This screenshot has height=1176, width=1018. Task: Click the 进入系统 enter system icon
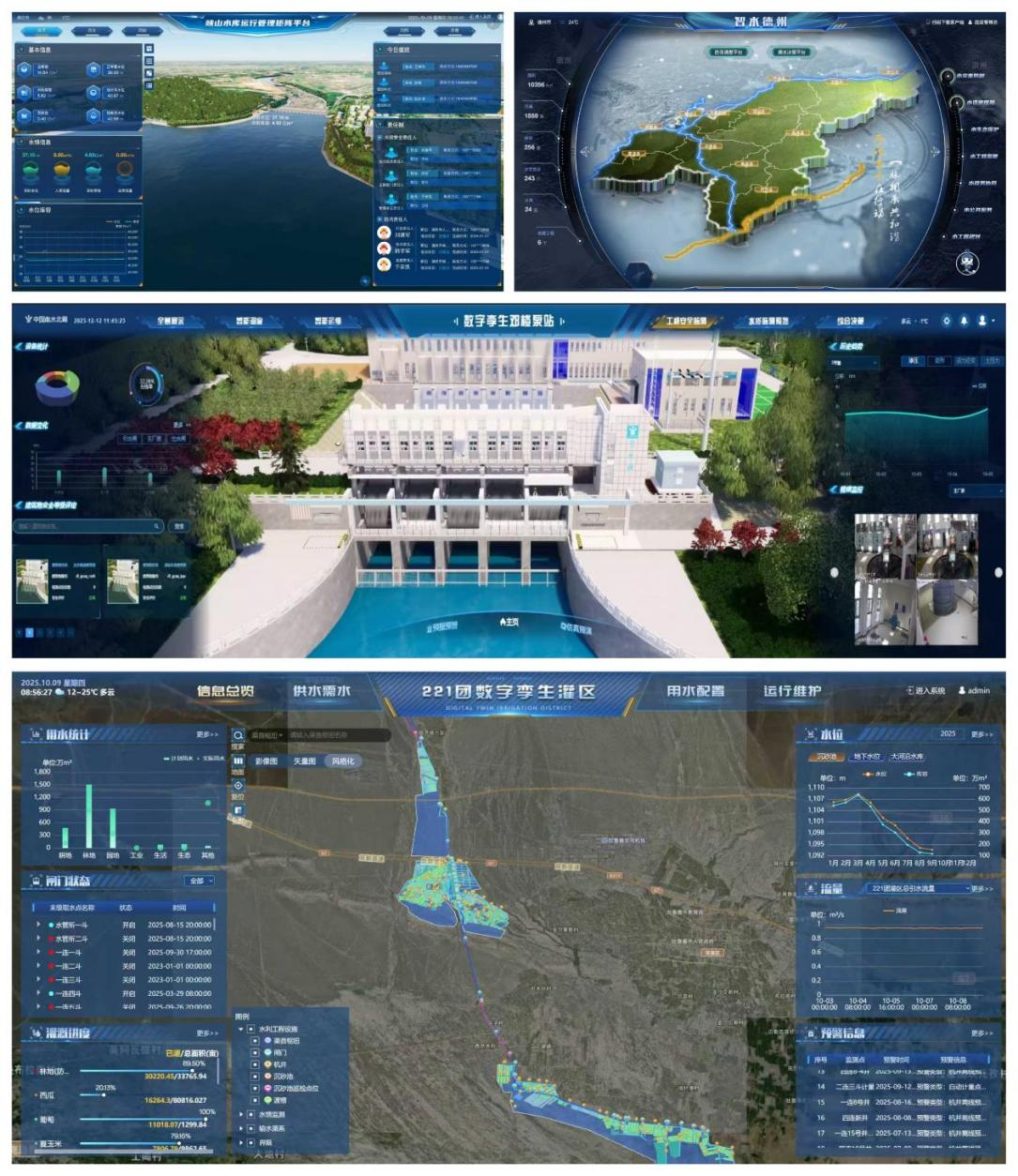pyautogui.click(x=909, y=691)
